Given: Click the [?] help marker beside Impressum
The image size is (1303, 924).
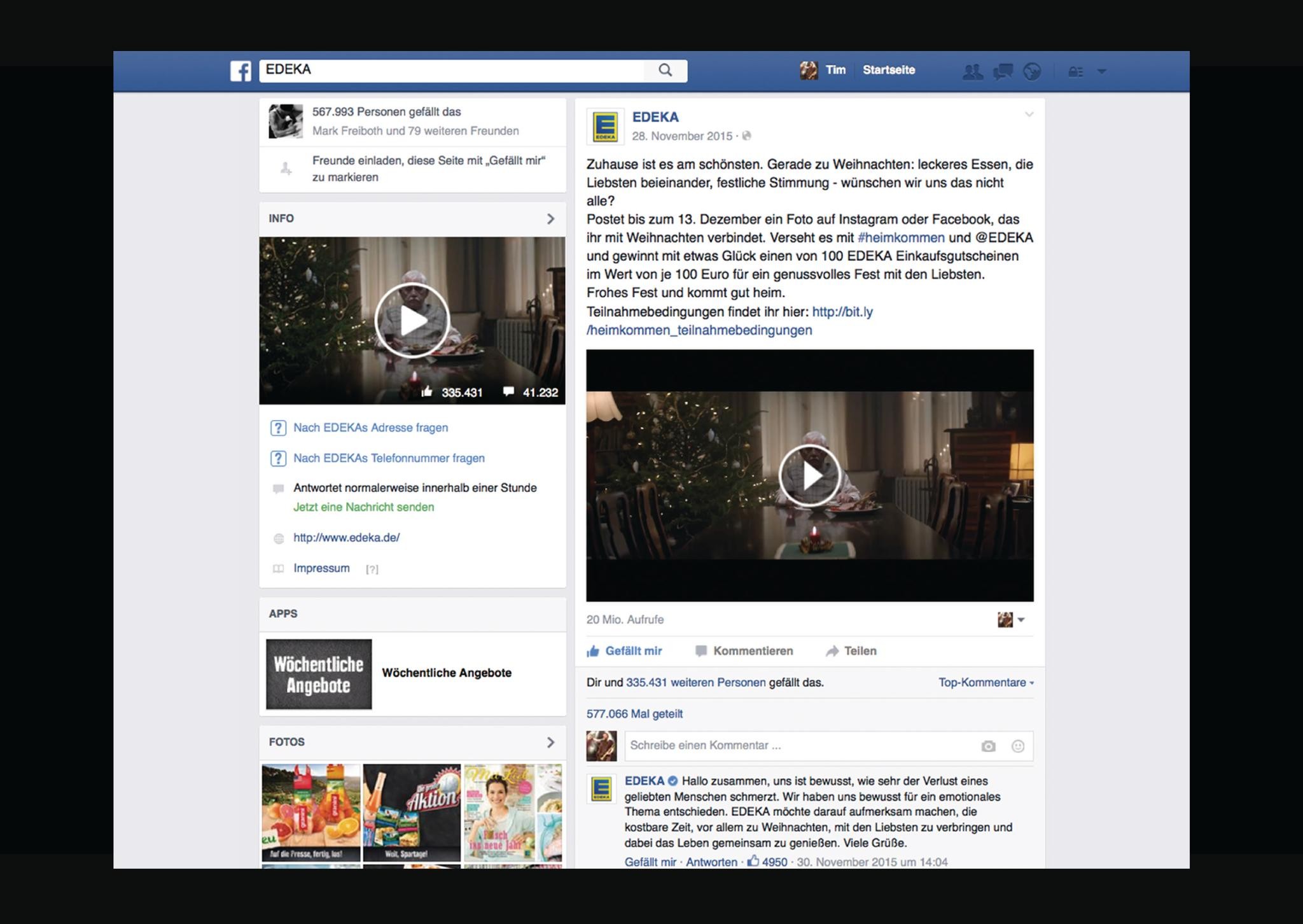Looking at the screenshot, I should (372, 570).
